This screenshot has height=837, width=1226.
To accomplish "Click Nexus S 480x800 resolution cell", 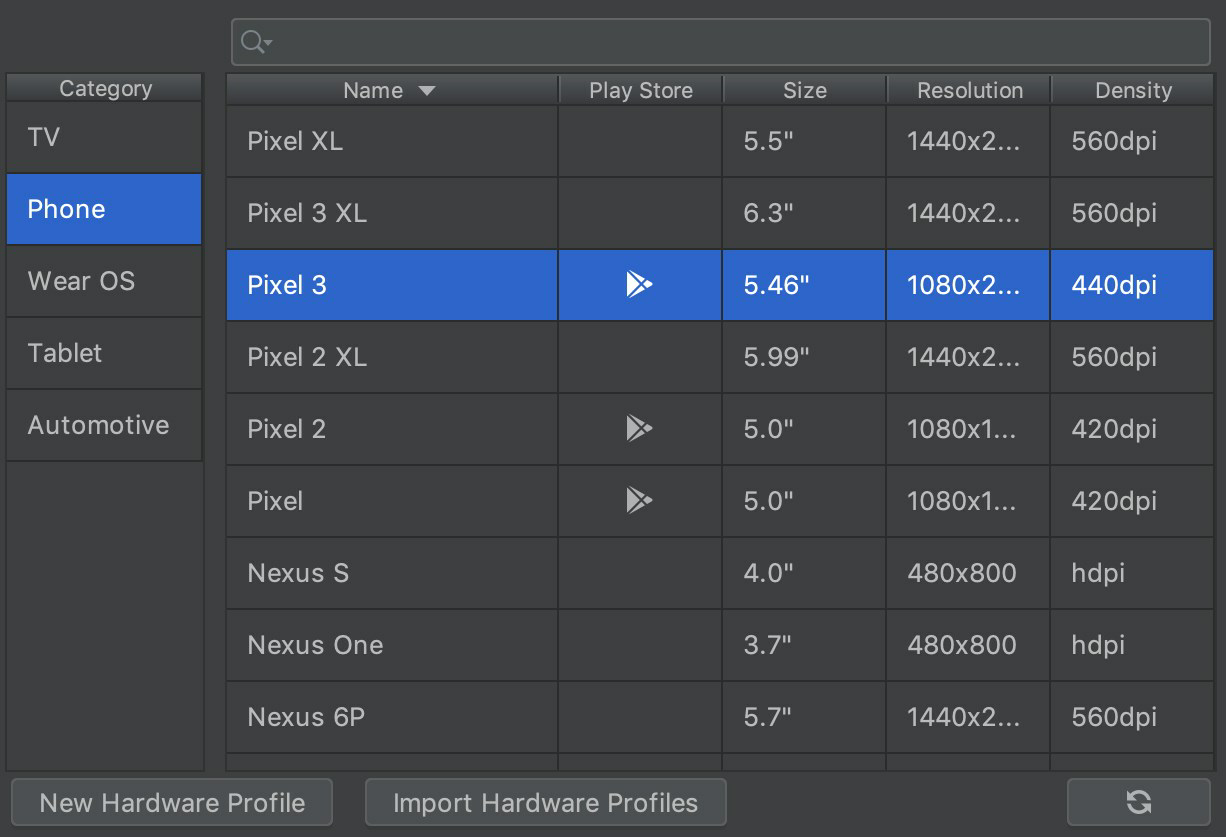I will [x=968, y=573].
